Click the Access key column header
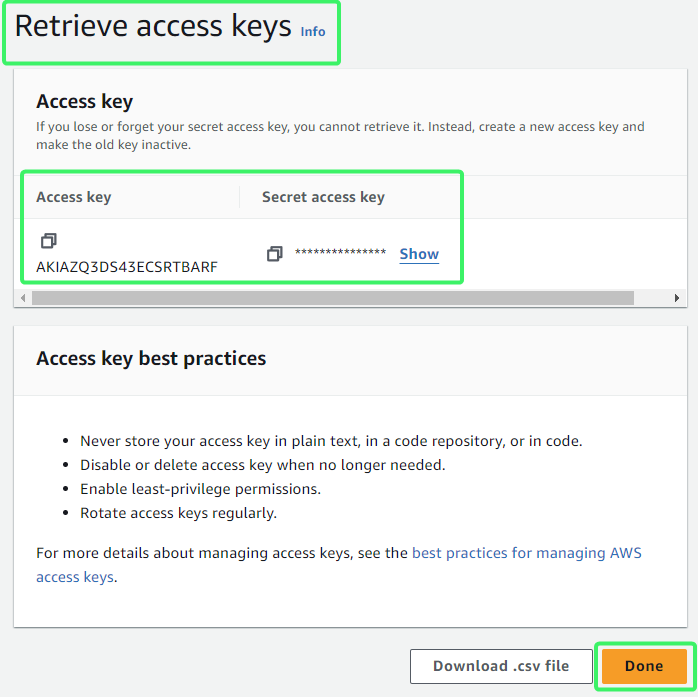The width and height of the screenshot is (698, 697). coord(73,197)
